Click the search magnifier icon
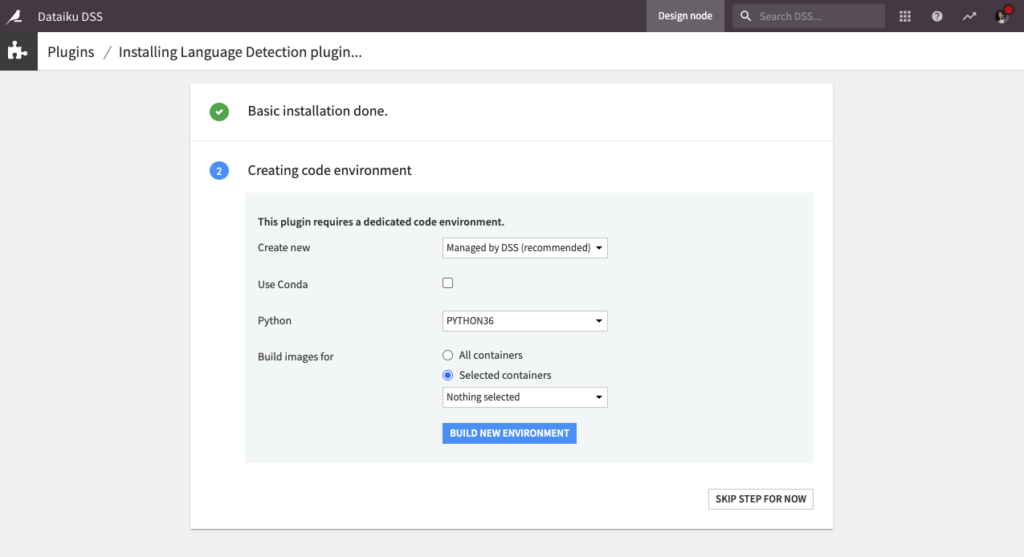This screenshot has height=557, width=1024. 745,16
